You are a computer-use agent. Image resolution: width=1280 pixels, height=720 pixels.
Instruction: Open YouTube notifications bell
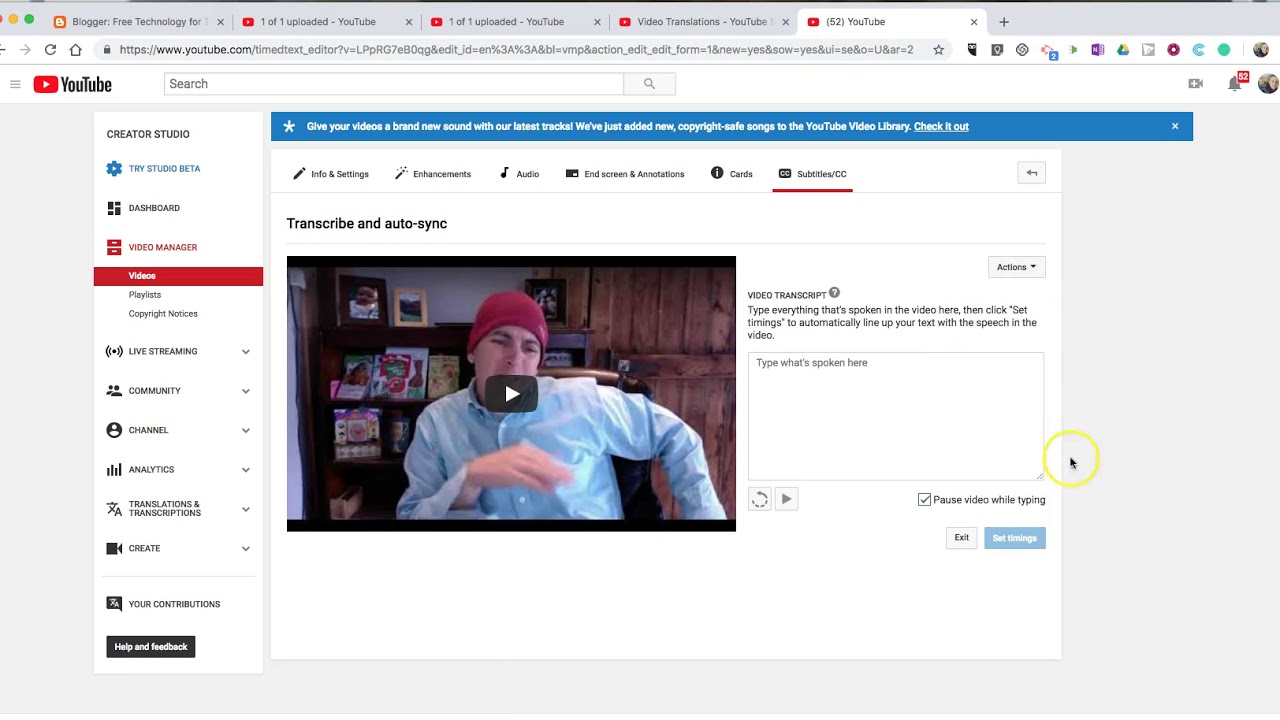pyautogui.click(x=1235, y=84)
